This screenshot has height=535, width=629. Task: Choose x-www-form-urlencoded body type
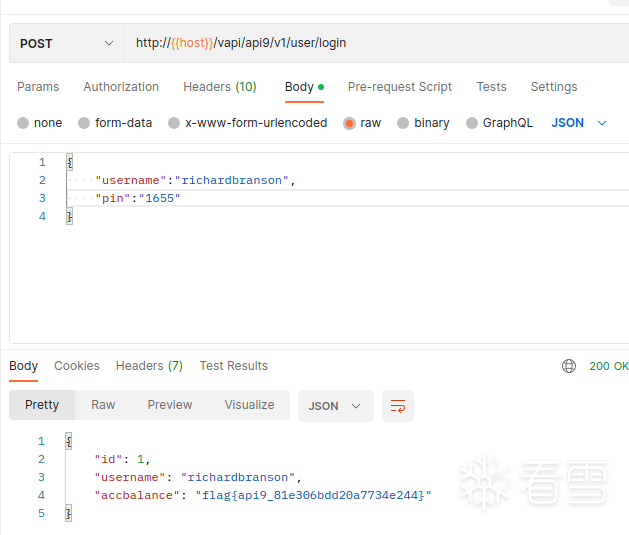pyautogui.click(x=174, y=123)
